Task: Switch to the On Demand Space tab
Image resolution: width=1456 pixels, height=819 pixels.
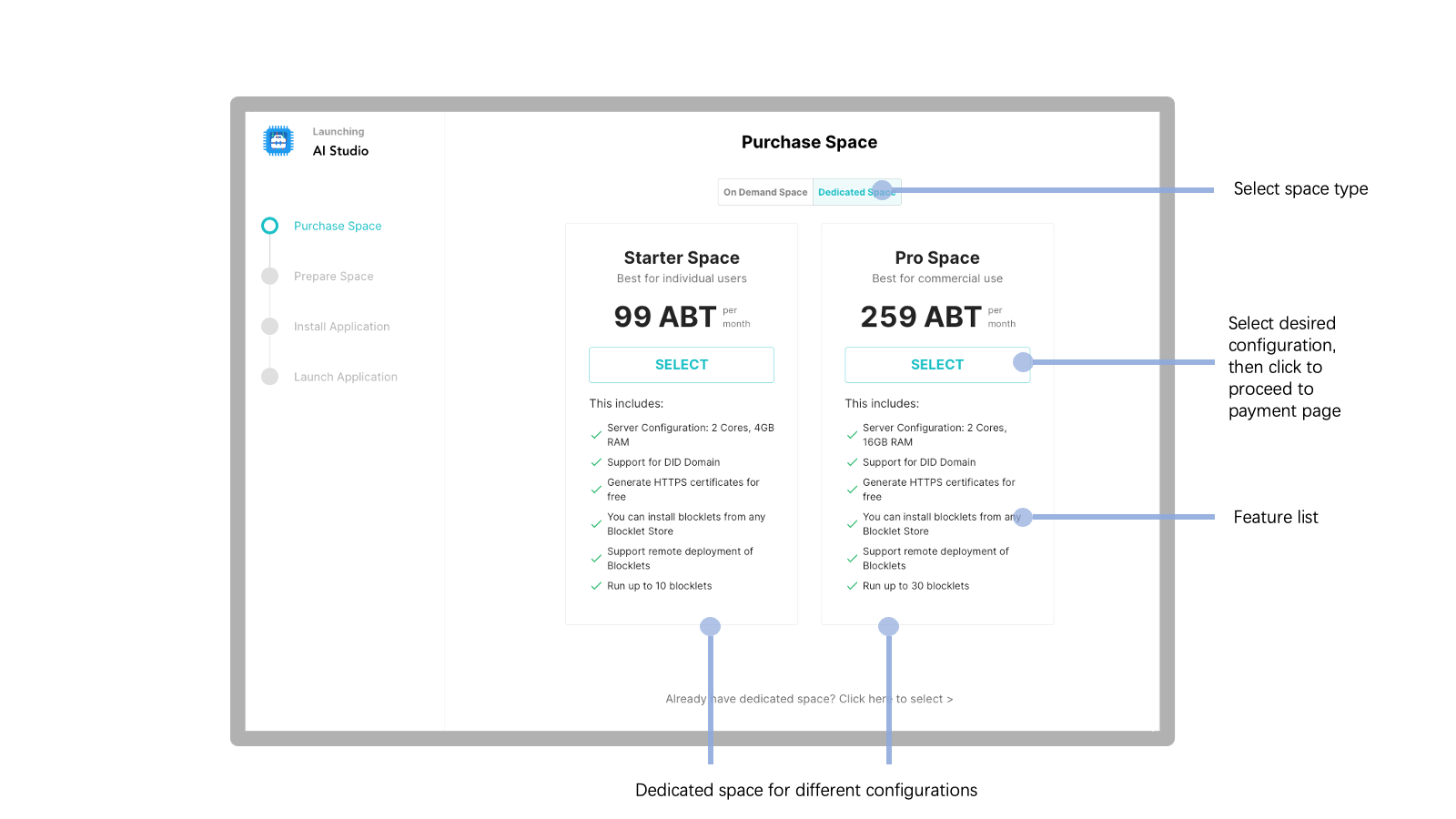Action: point(765,192)
